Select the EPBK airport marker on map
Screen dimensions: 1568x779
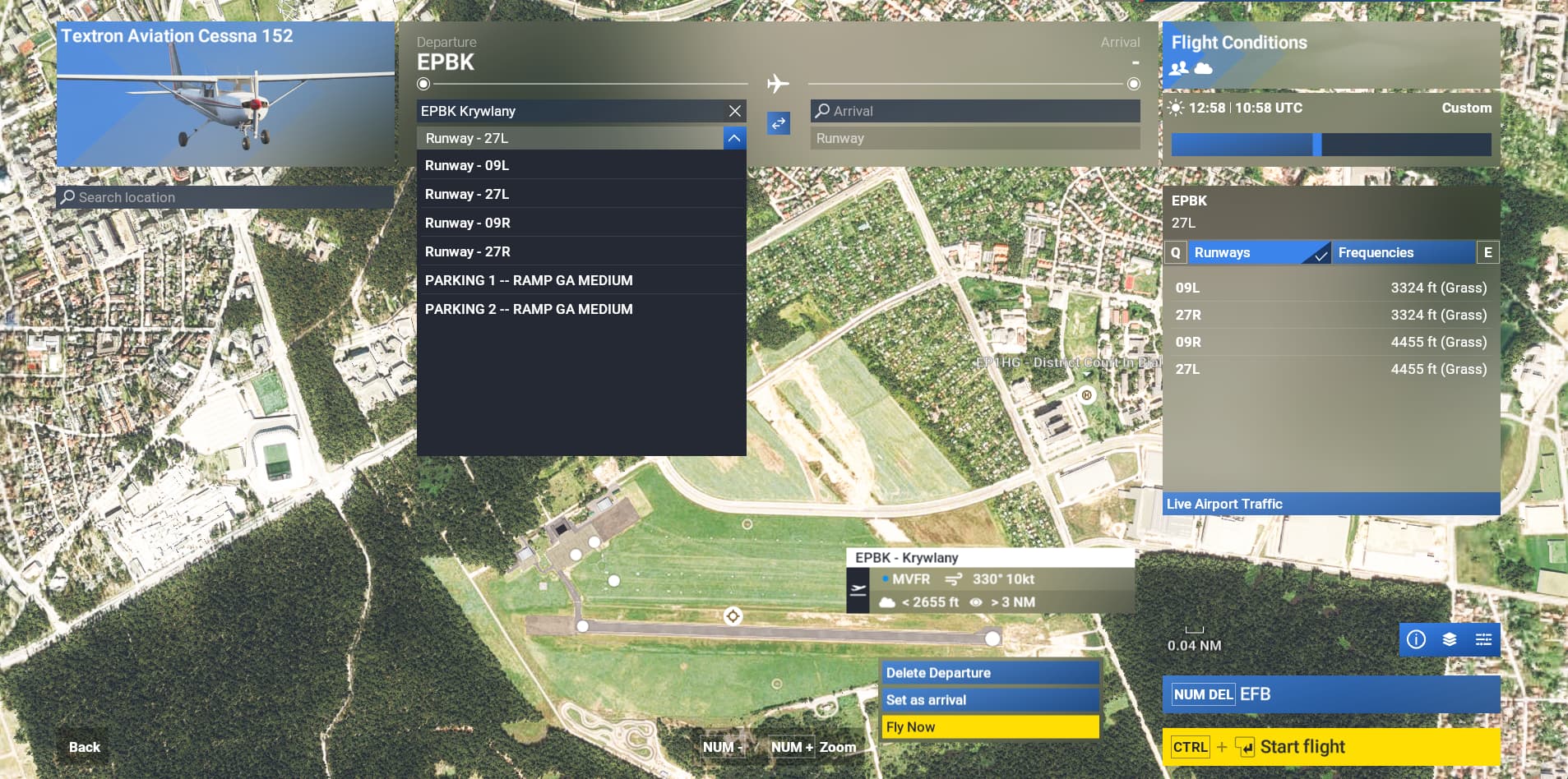tap(733, 615)
